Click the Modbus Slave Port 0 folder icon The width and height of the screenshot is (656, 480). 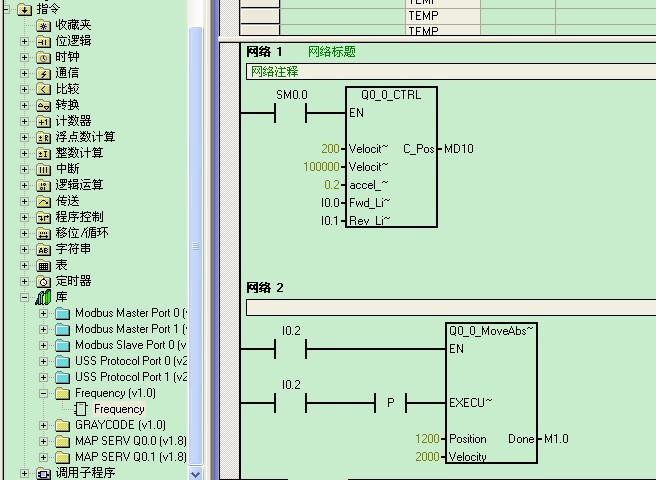(x=63, y=345)
